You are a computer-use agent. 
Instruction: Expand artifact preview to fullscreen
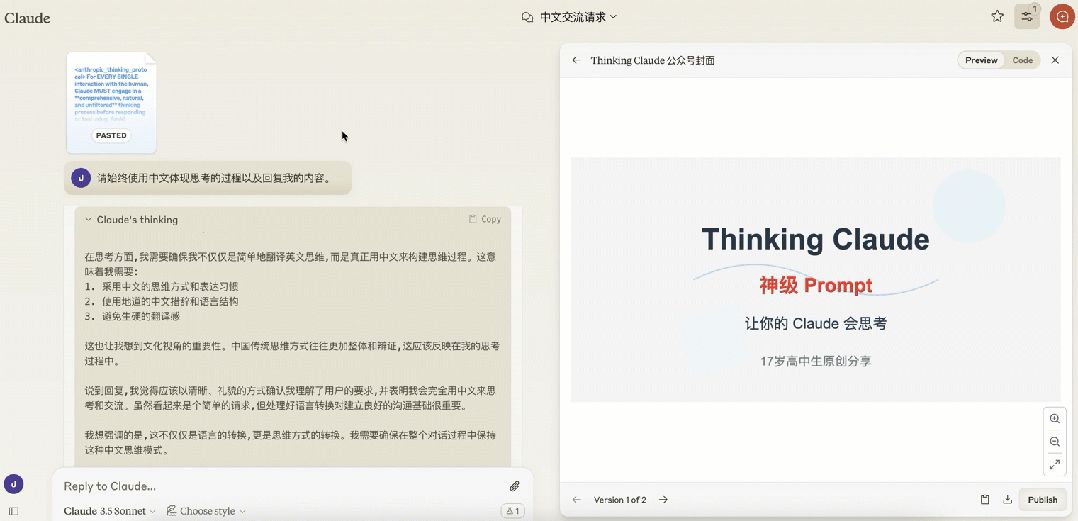click(x=1055, y=465)
